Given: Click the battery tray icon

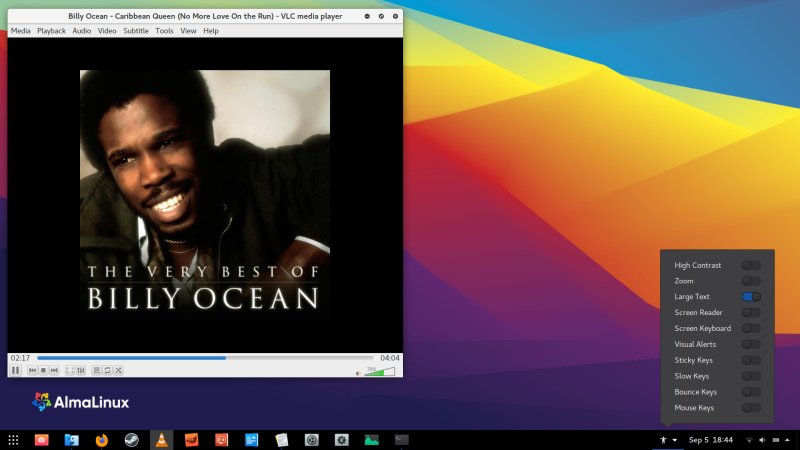Looking at the screenshot, I should pyautogui.click(x=776, y=440).
